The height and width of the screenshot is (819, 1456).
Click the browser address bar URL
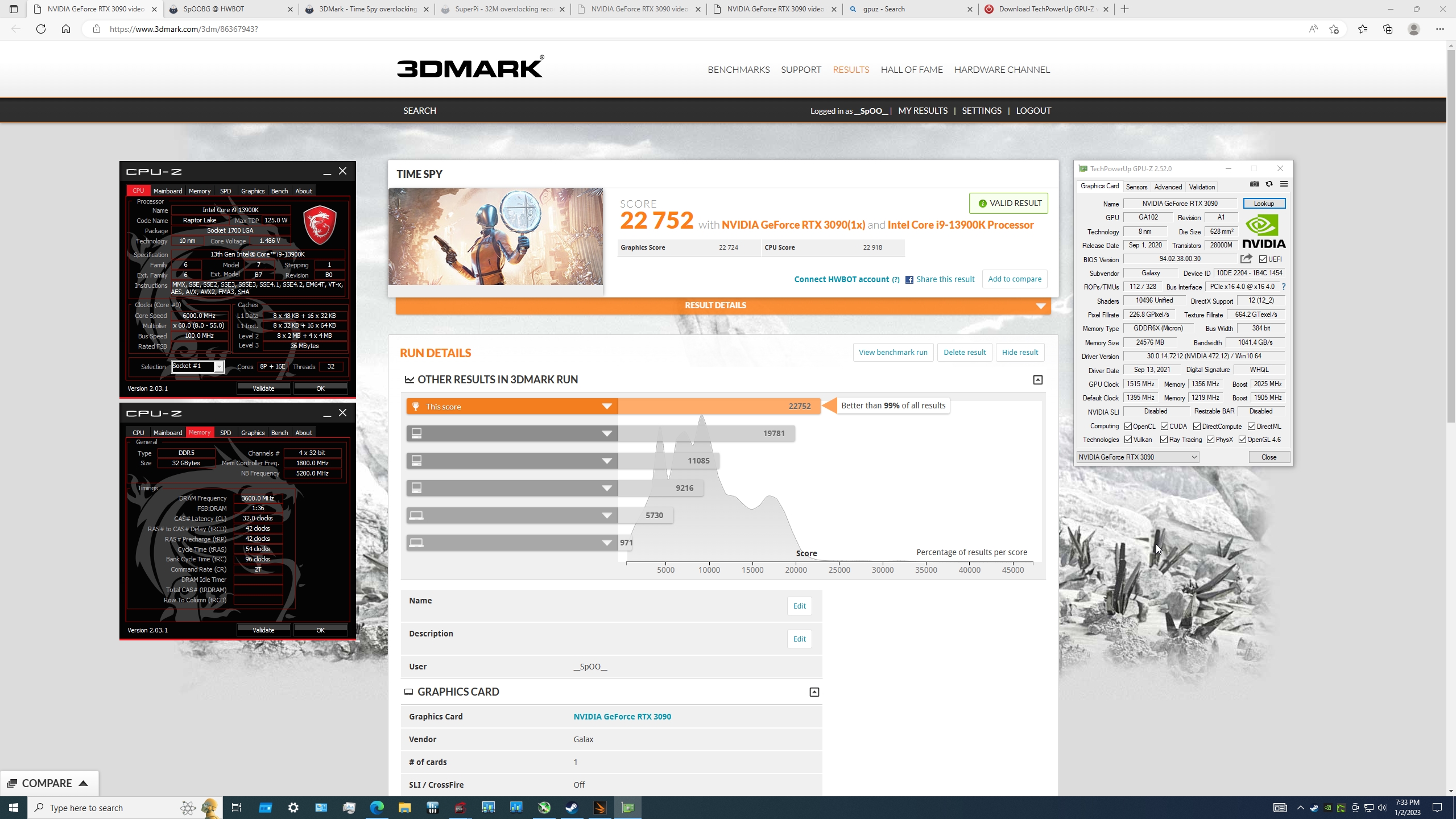184,29
